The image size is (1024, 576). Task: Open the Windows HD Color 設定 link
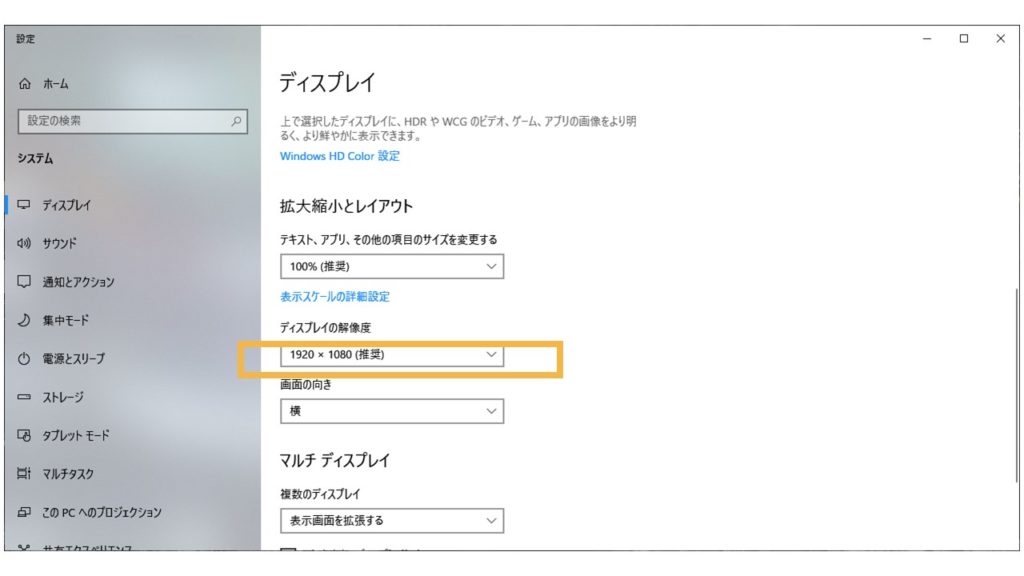pos(339,156)
